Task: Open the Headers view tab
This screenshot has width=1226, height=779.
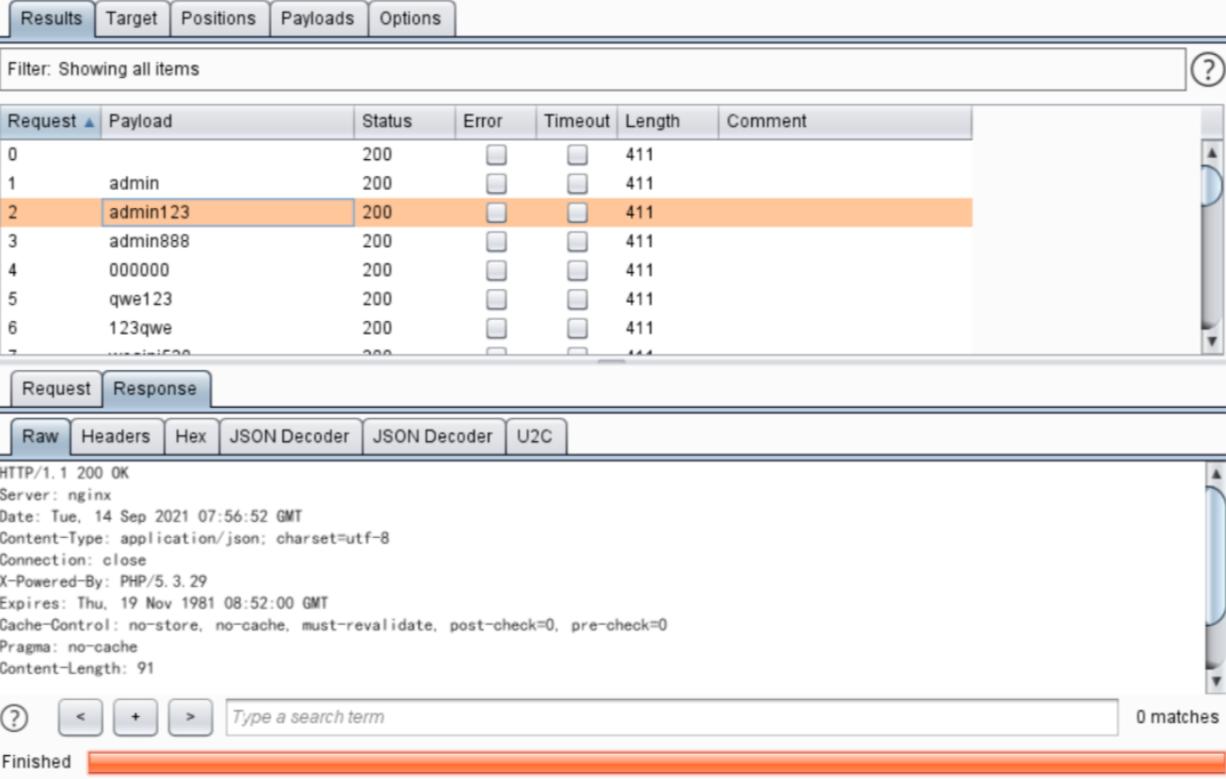Action: [x=116, y=436]
